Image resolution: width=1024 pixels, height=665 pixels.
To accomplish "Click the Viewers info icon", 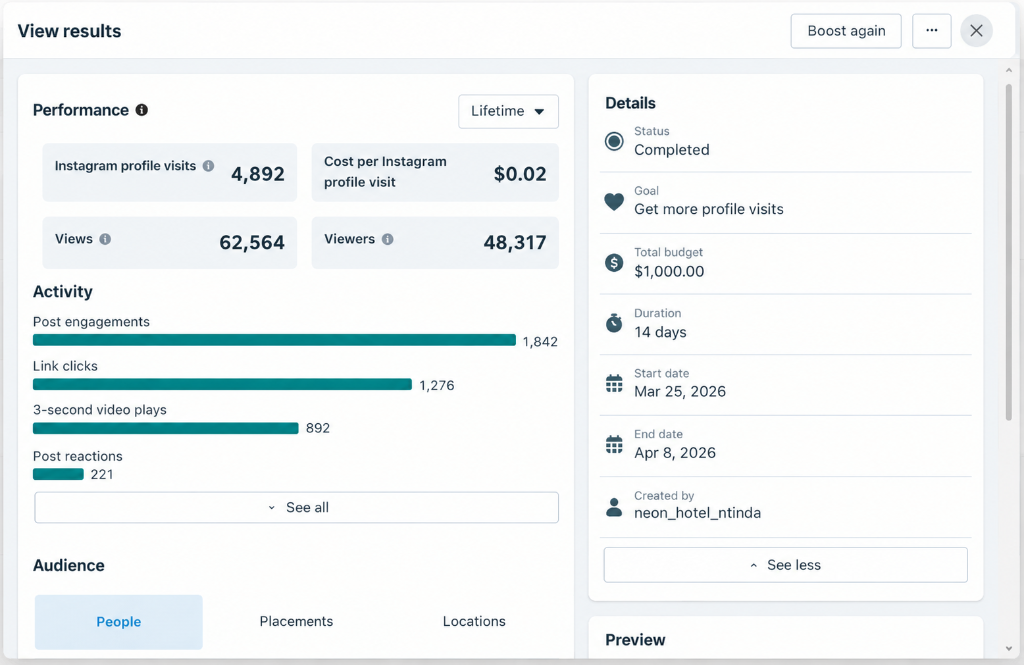I will 387,239.
